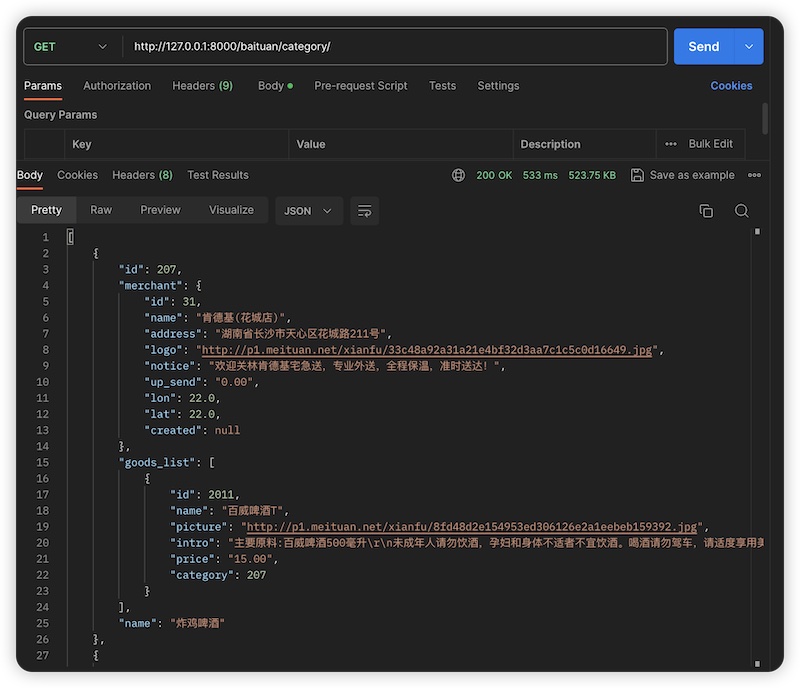800x688 pixels.
Task: Click the network globe icon
Action: 458,175
